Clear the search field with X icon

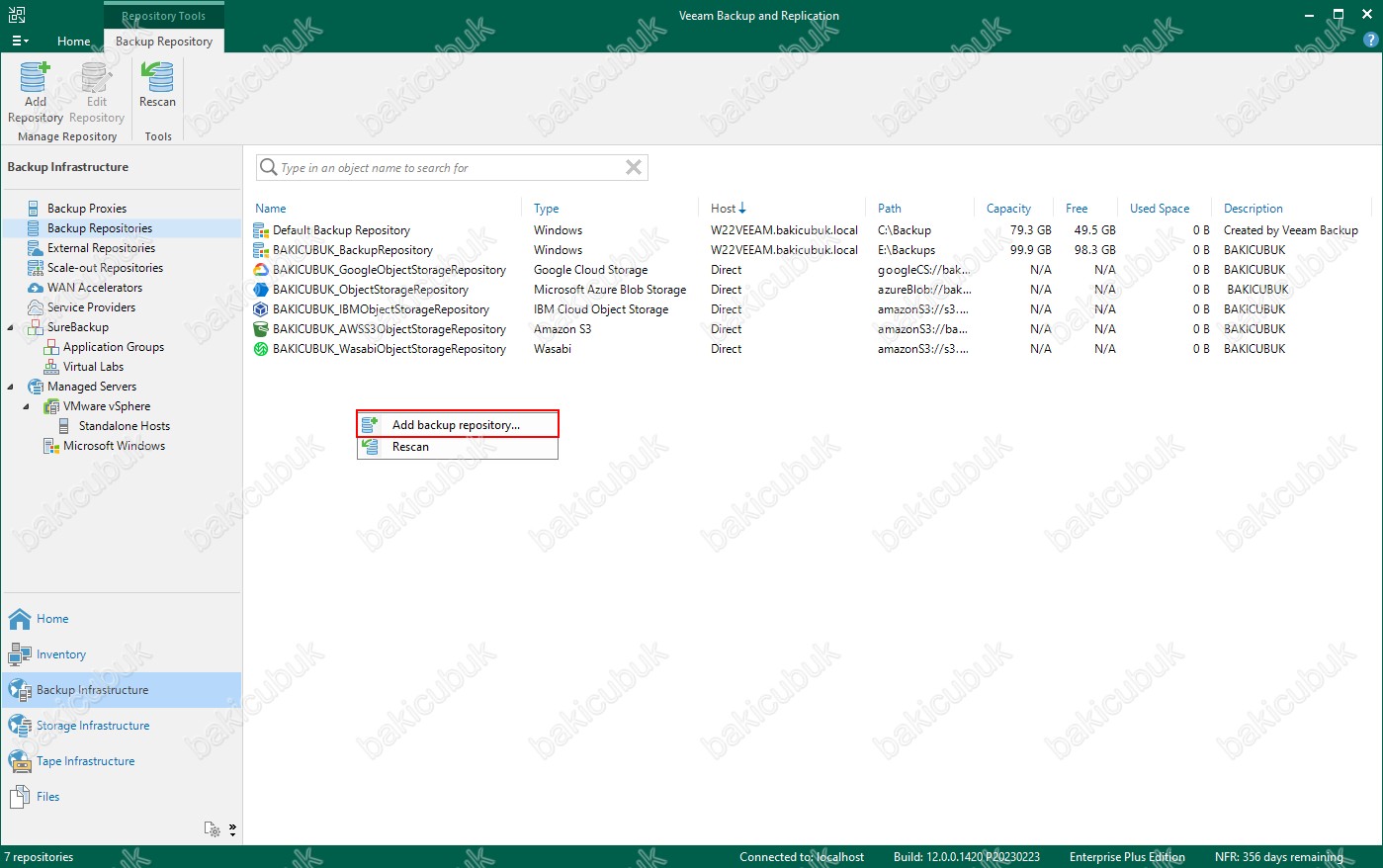(634, 168)
